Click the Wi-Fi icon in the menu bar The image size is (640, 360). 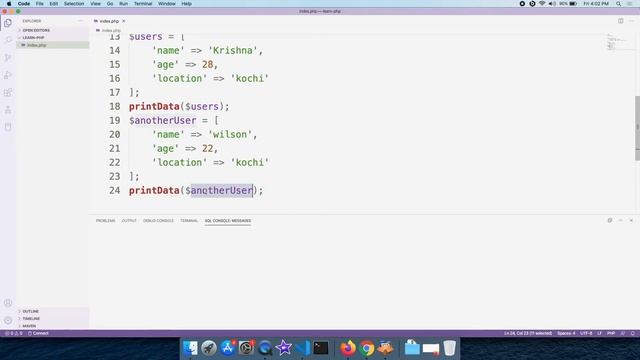click(x=542, y=4)
